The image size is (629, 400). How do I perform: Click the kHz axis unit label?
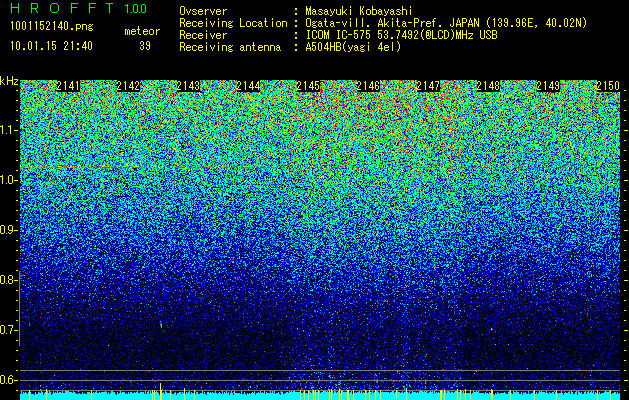click(9, 82)
